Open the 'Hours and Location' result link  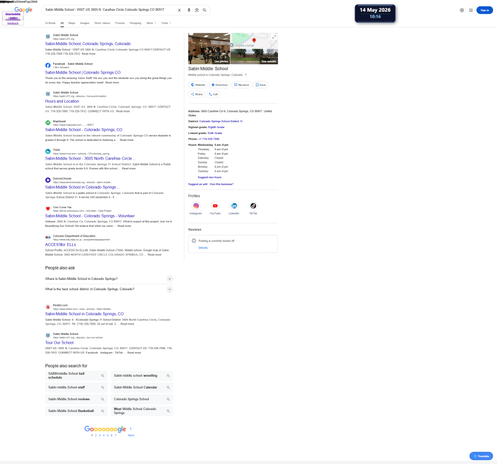[x=62, y=101]
